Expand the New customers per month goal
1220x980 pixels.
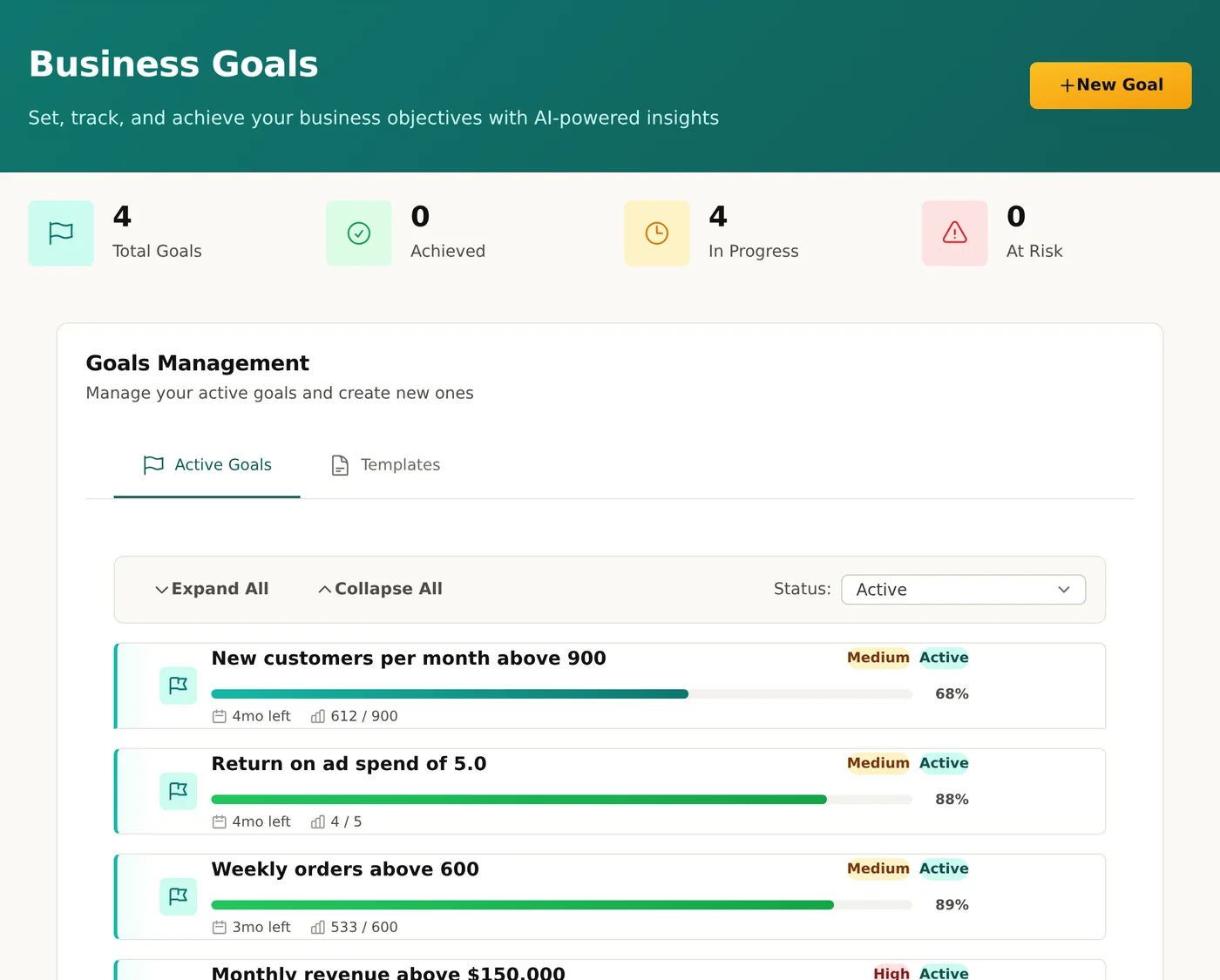610,686
